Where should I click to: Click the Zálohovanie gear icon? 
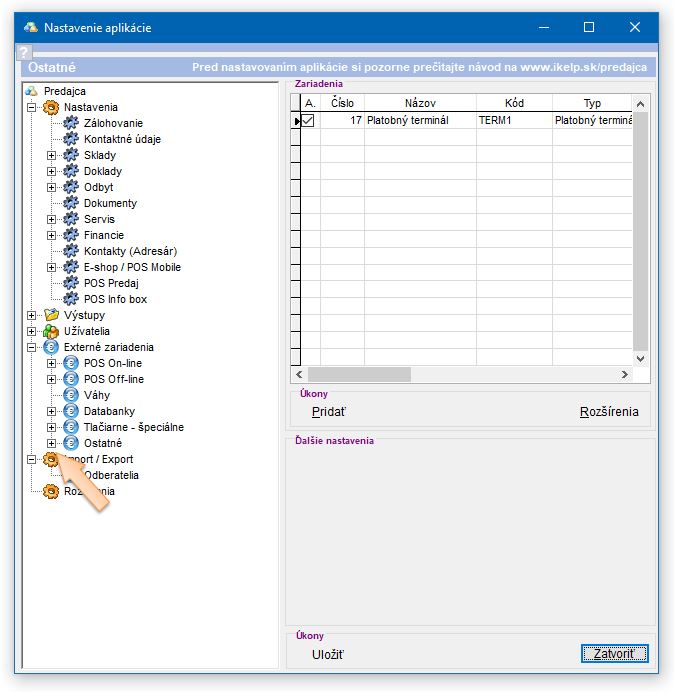coord(71,123)
